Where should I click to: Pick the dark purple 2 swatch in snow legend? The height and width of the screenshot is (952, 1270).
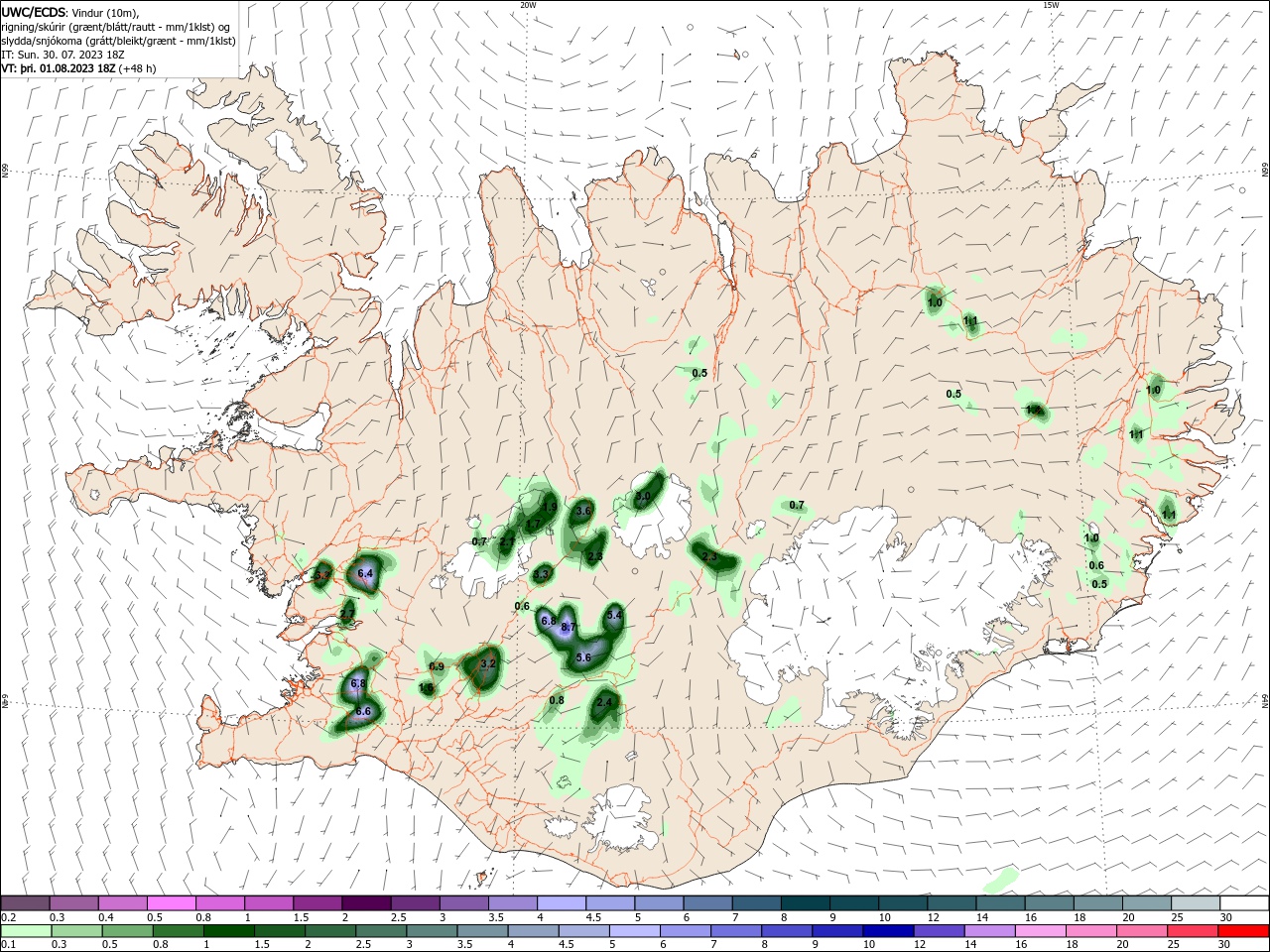click(x=366, y=902)
